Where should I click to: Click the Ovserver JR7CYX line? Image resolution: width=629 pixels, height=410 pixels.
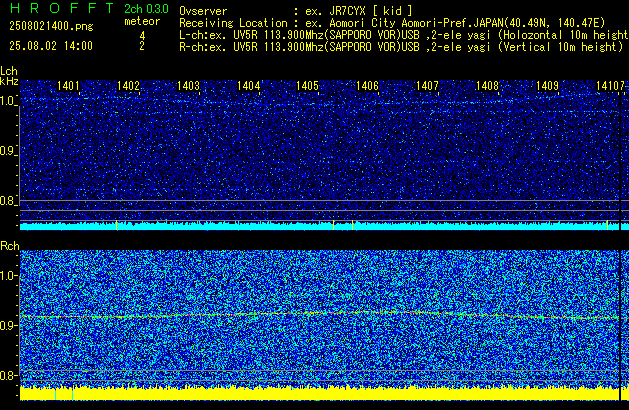[x=296, y=11]
